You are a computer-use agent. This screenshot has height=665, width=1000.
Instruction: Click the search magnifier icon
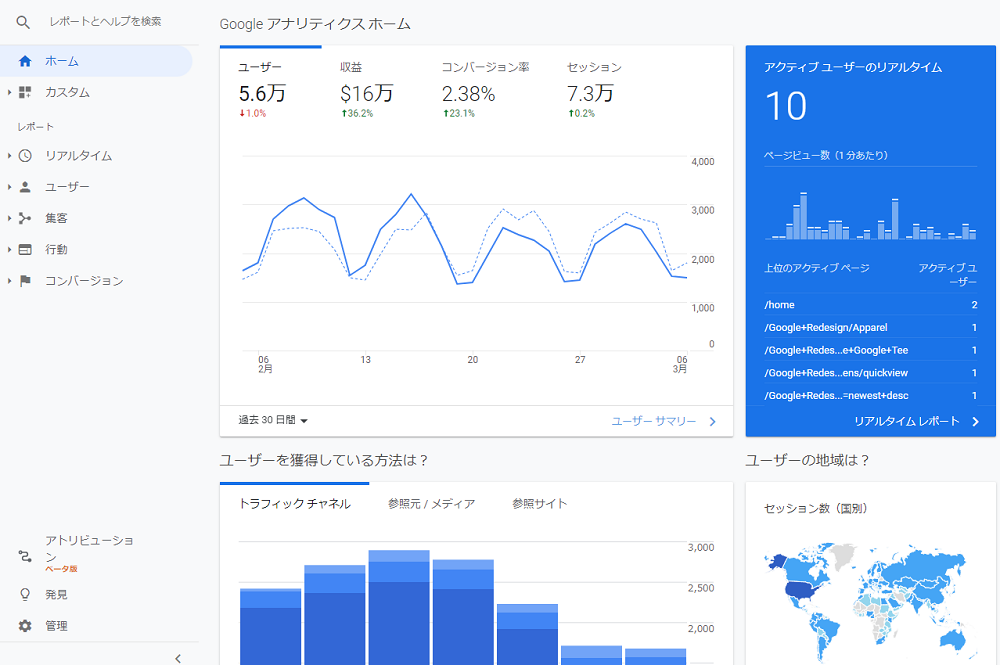pos(23,22)
